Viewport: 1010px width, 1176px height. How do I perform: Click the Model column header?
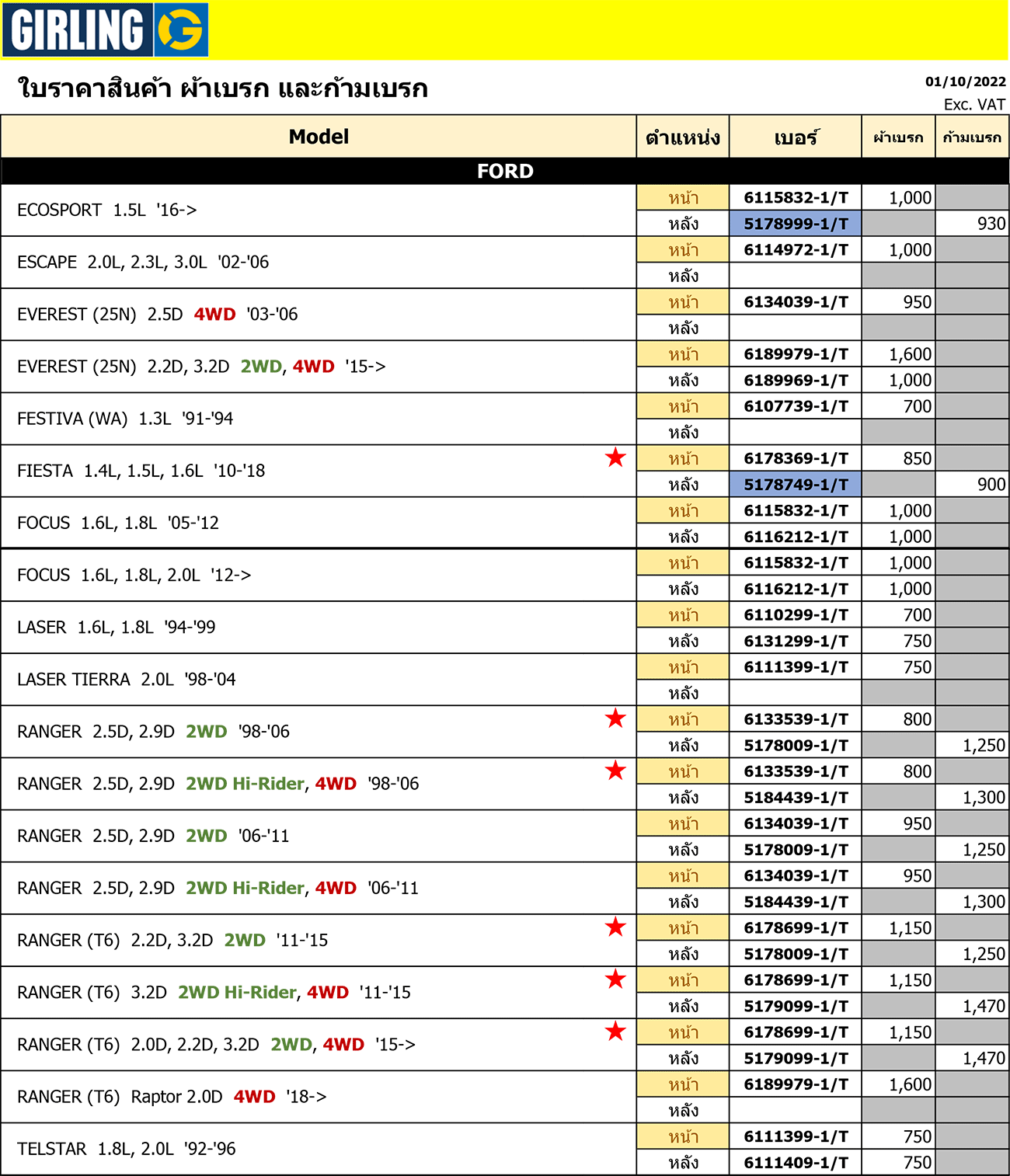[319, 137]
